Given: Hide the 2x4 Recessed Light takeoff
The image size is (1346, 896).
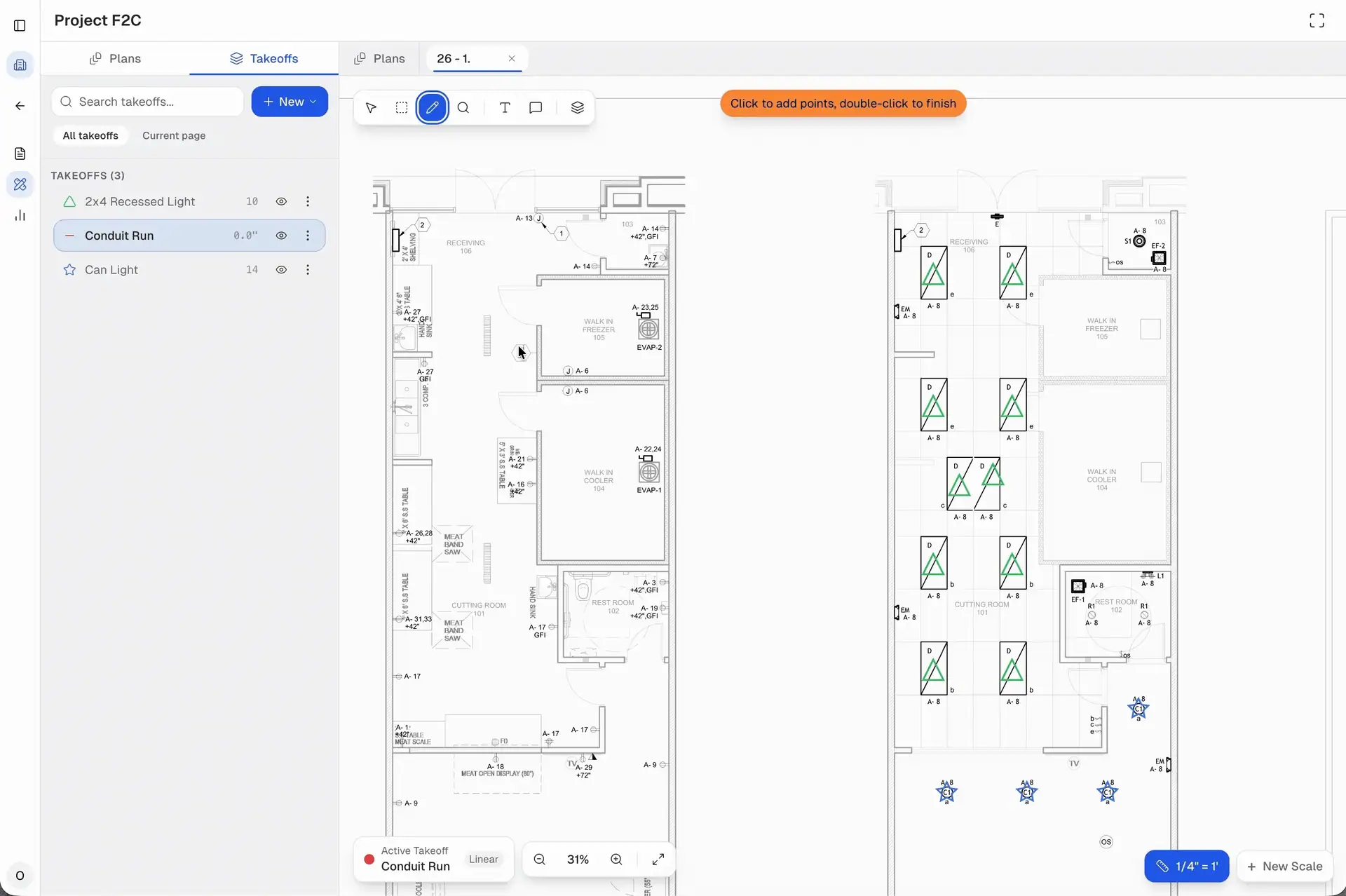Looking at the screenshot, I should 281,202.
